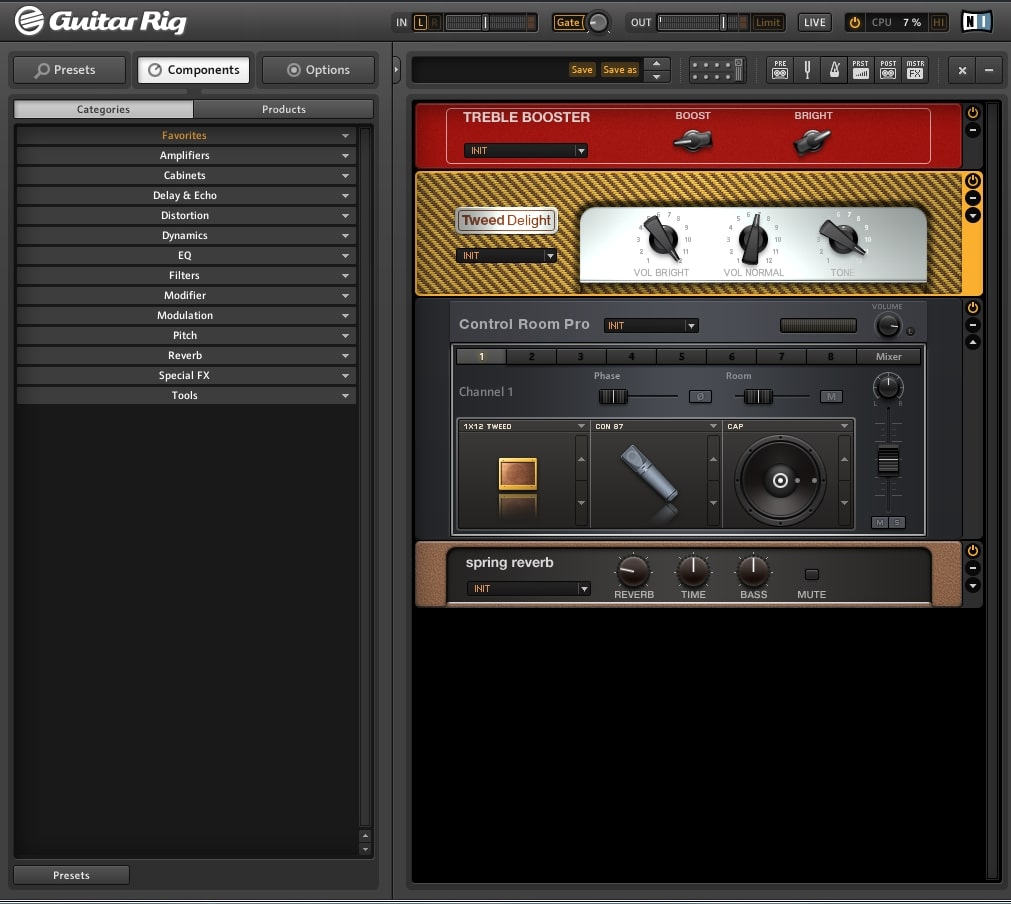Click the 1x12 Tweed cabinet image

(x=518, y=474)
